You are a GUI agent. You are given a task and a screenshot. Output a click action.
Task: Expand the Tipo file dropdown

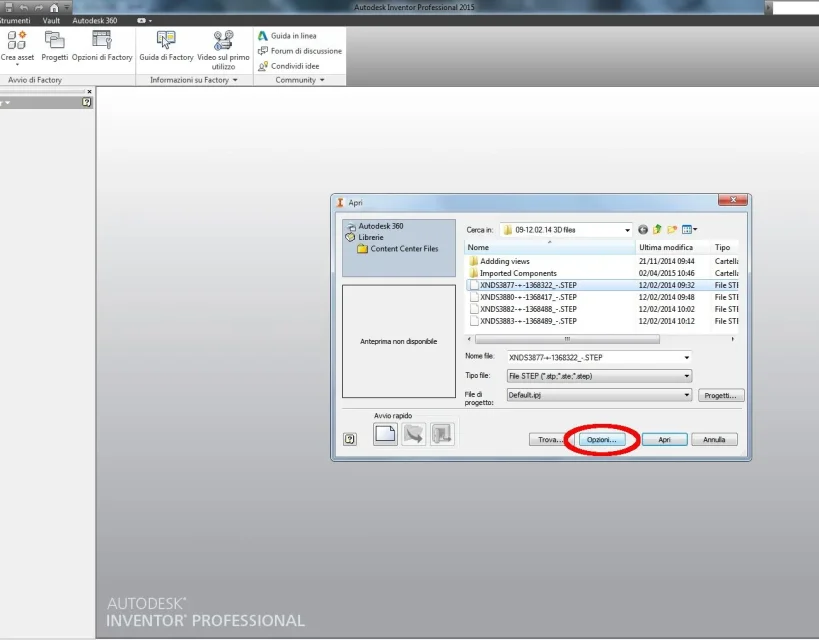pyautogui.click(x=686, y=376)
